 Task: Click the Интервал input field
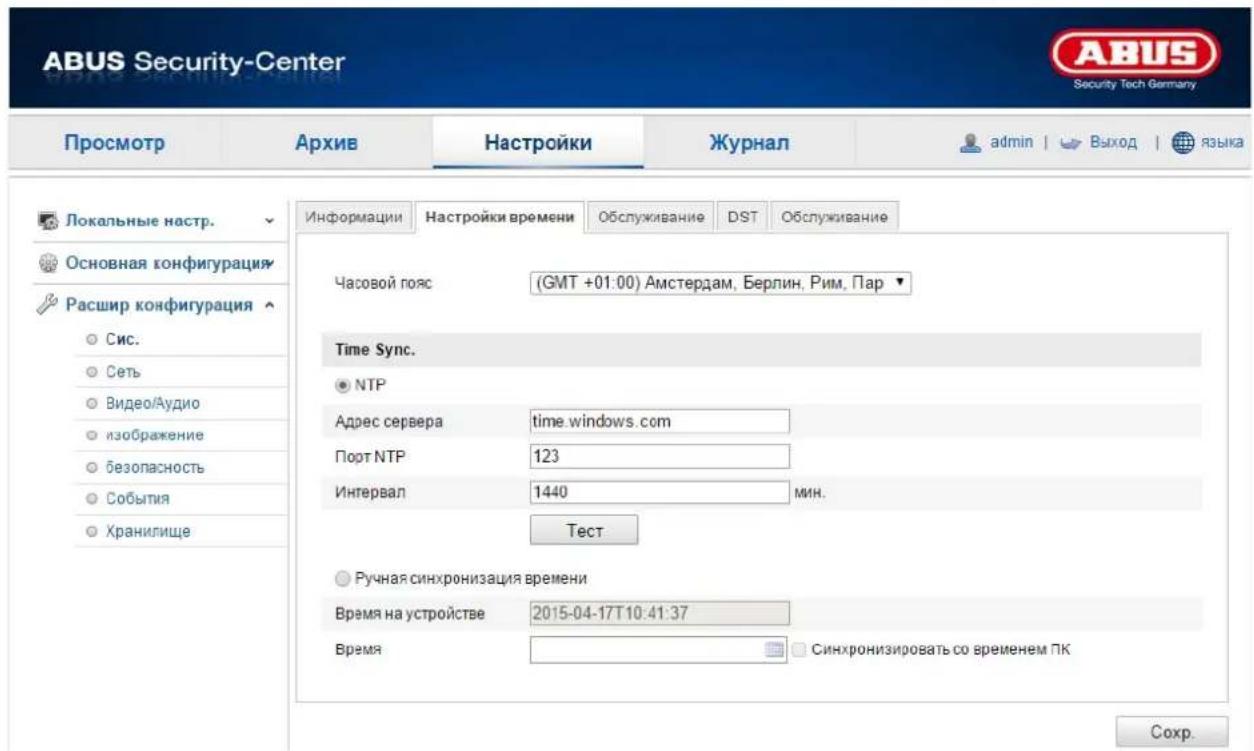coord(660,491)
